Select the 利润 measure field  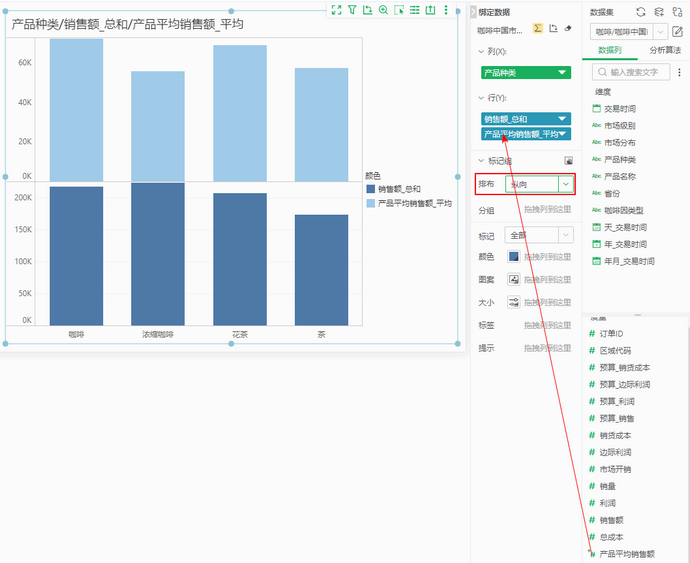click(x=606, y=503)
